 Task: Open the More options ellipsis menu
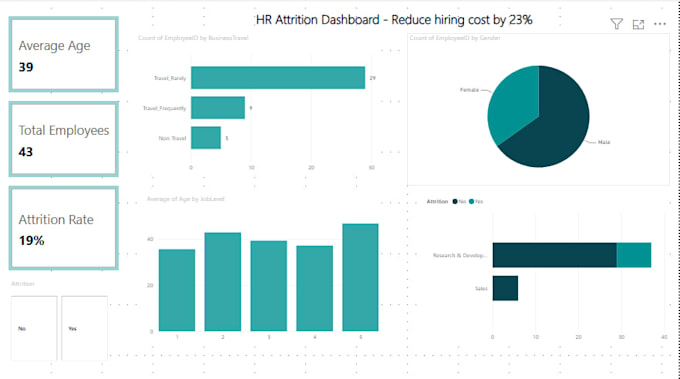tap(660, 24)
